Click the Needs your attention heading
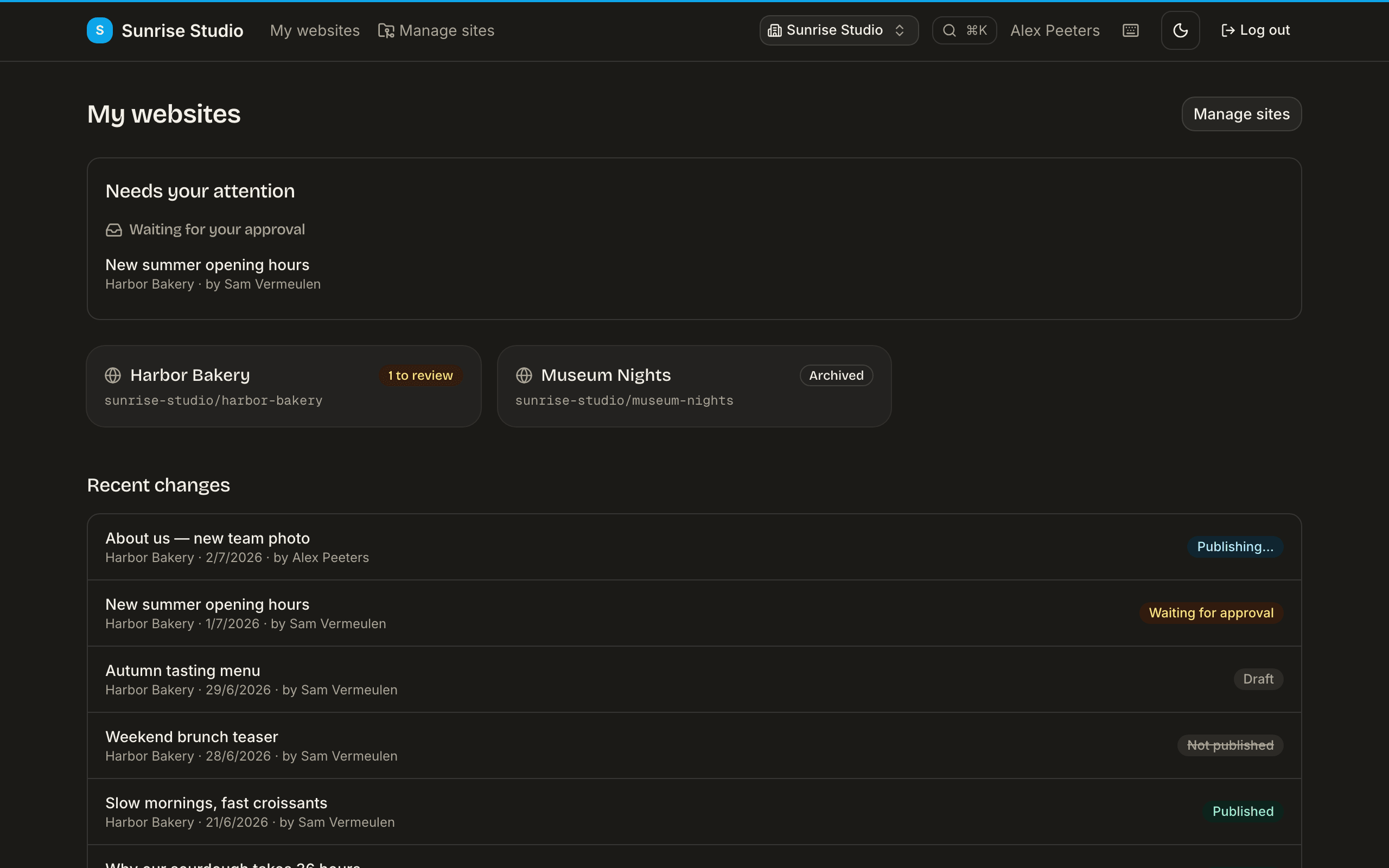1389x868 pixels. coord(200,191)
